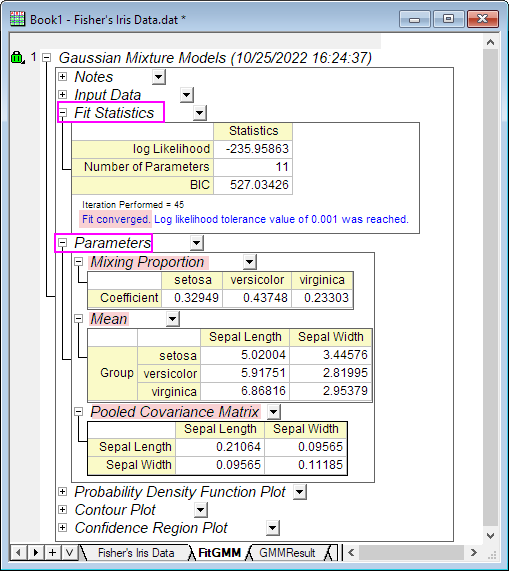Close the Book1 window
This screenshot has width=509, height=571.
point(482,19)
